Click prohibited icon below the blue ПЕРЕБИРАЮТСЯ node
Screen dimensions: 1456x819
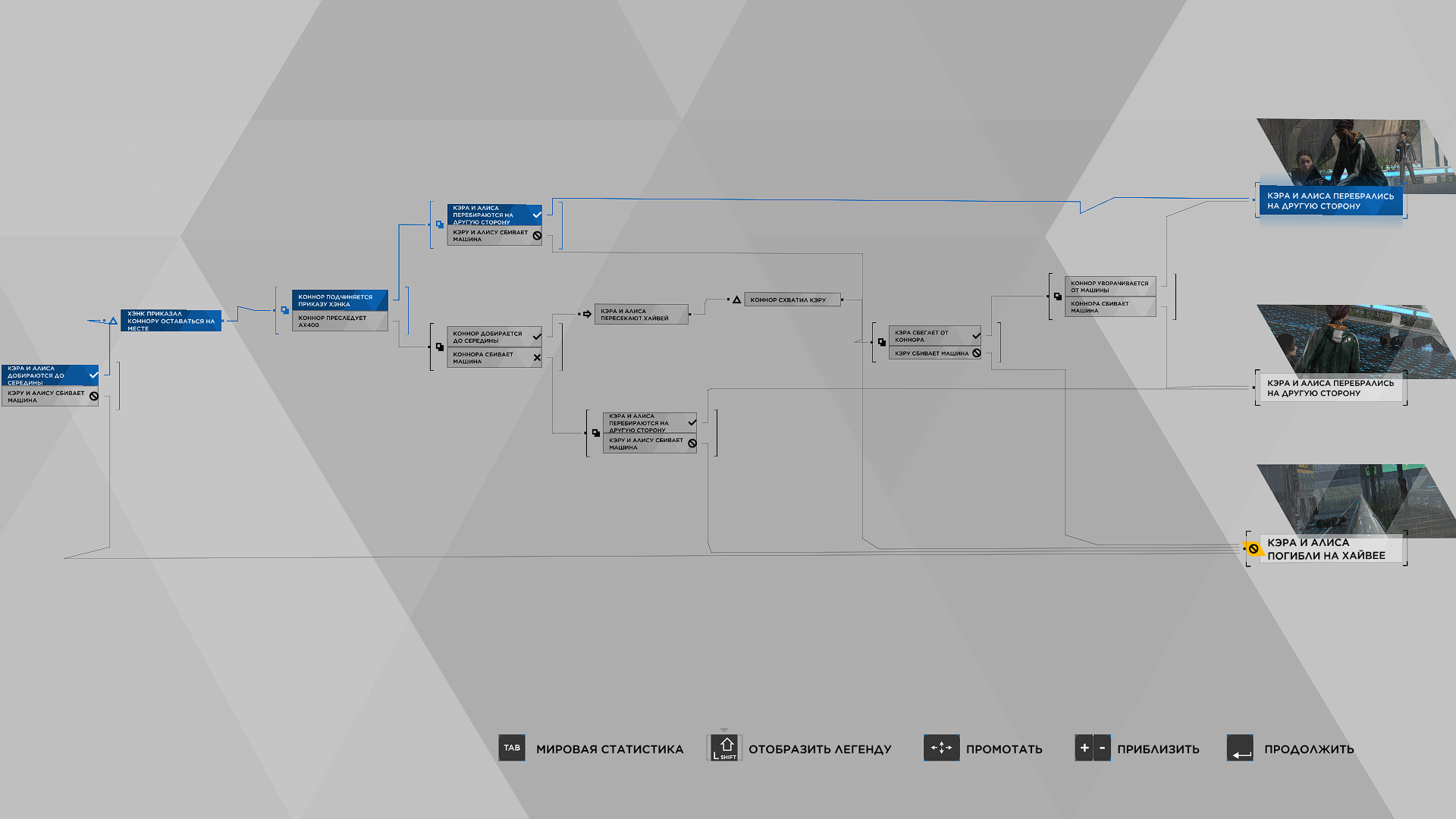[537, 236]
